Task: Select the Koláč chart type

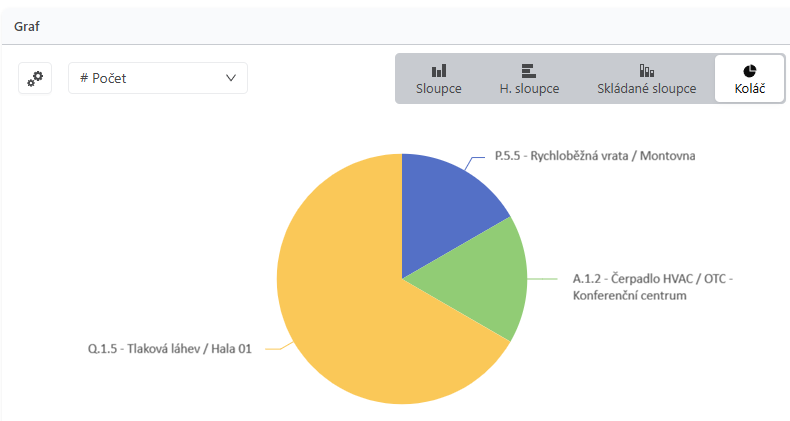Action: click(x=750, y=79)
